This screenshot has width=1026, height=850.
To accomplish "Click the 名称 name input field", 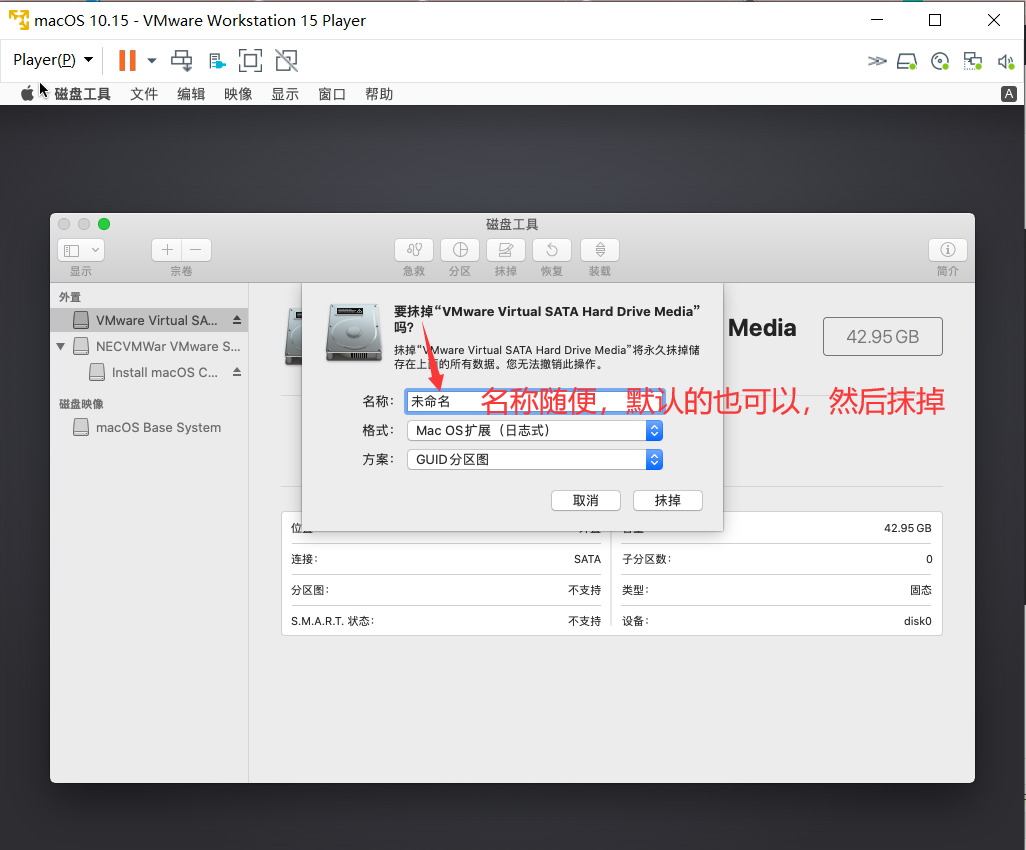I will click(535, 401).
